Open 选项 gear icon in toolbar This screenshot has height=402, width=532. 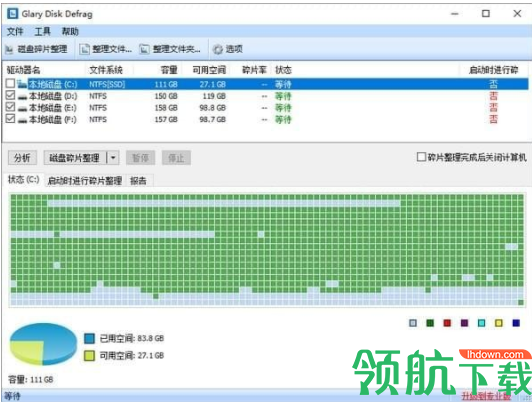click(217, 50)
